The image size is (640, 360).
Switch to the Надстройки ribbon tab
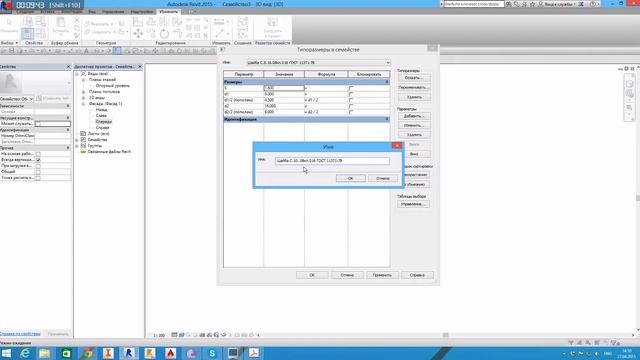pos(142,12)
